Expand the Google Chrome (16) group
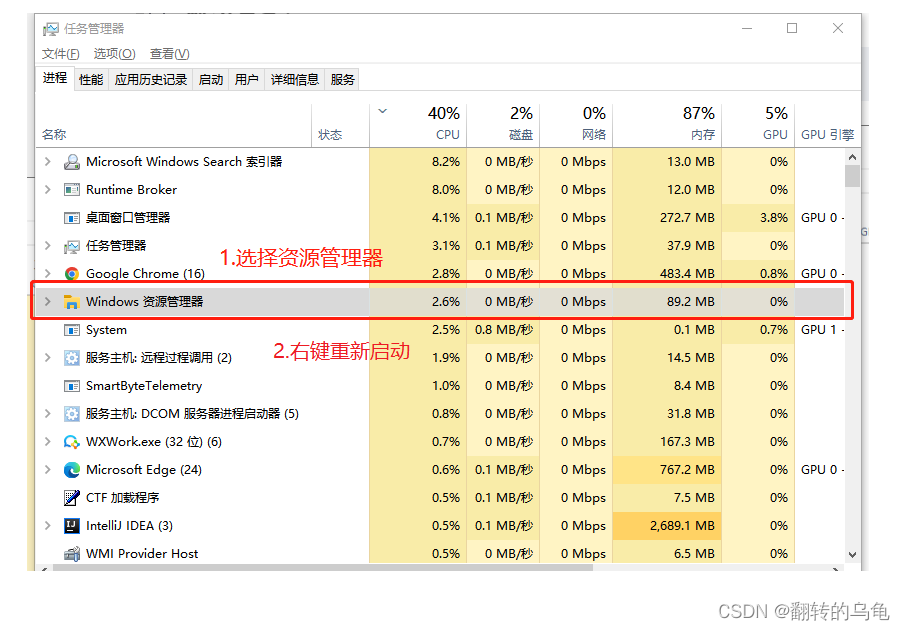Screen dimensions: 905x630 (48, 273)
